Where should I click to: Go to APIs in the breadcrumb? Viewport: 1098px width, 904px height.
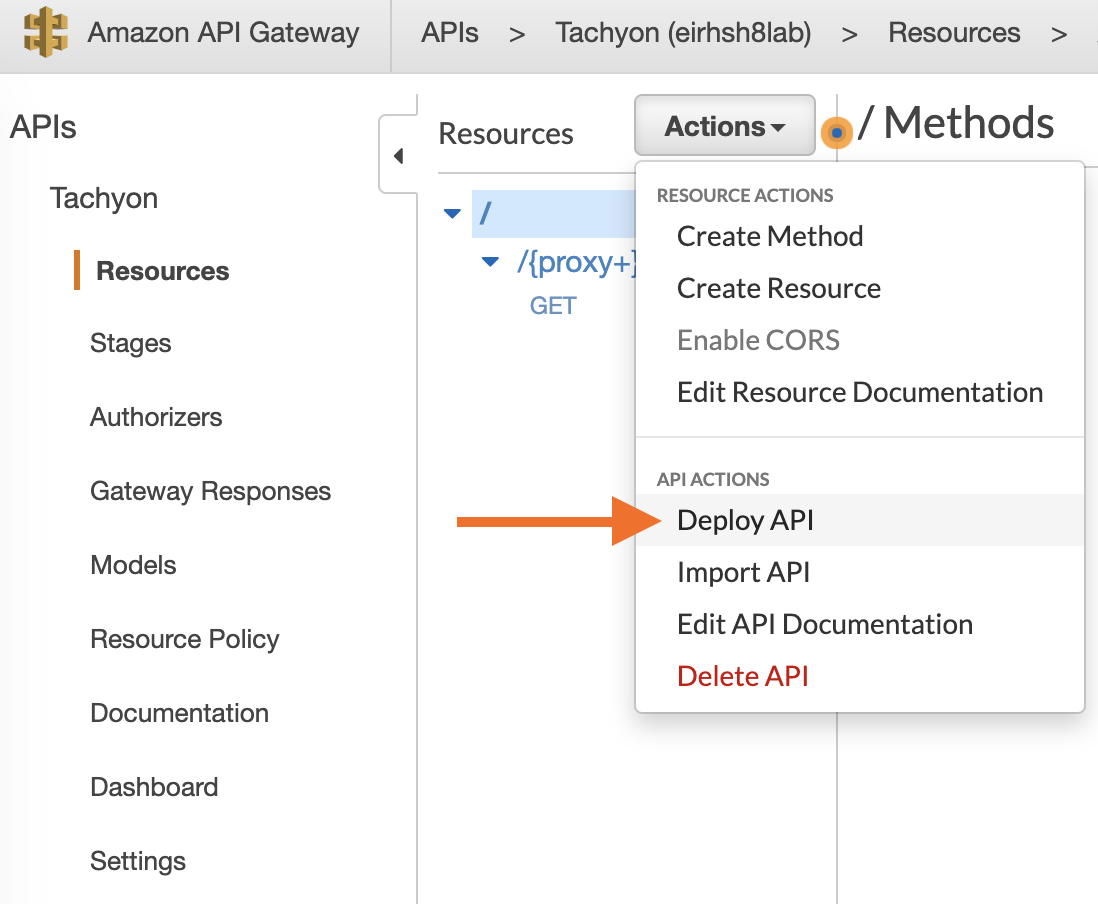(x=450, y=33)
